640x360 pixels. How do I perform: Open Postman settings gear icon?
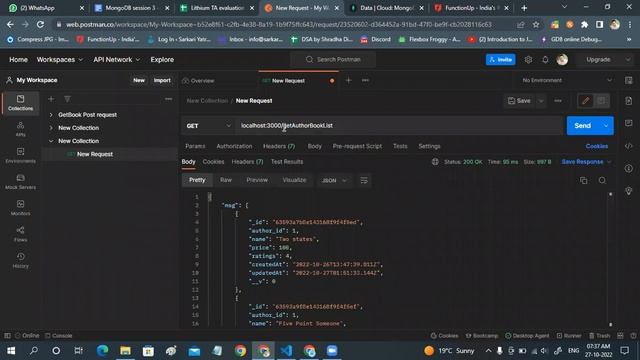click(x=528, y=60)
